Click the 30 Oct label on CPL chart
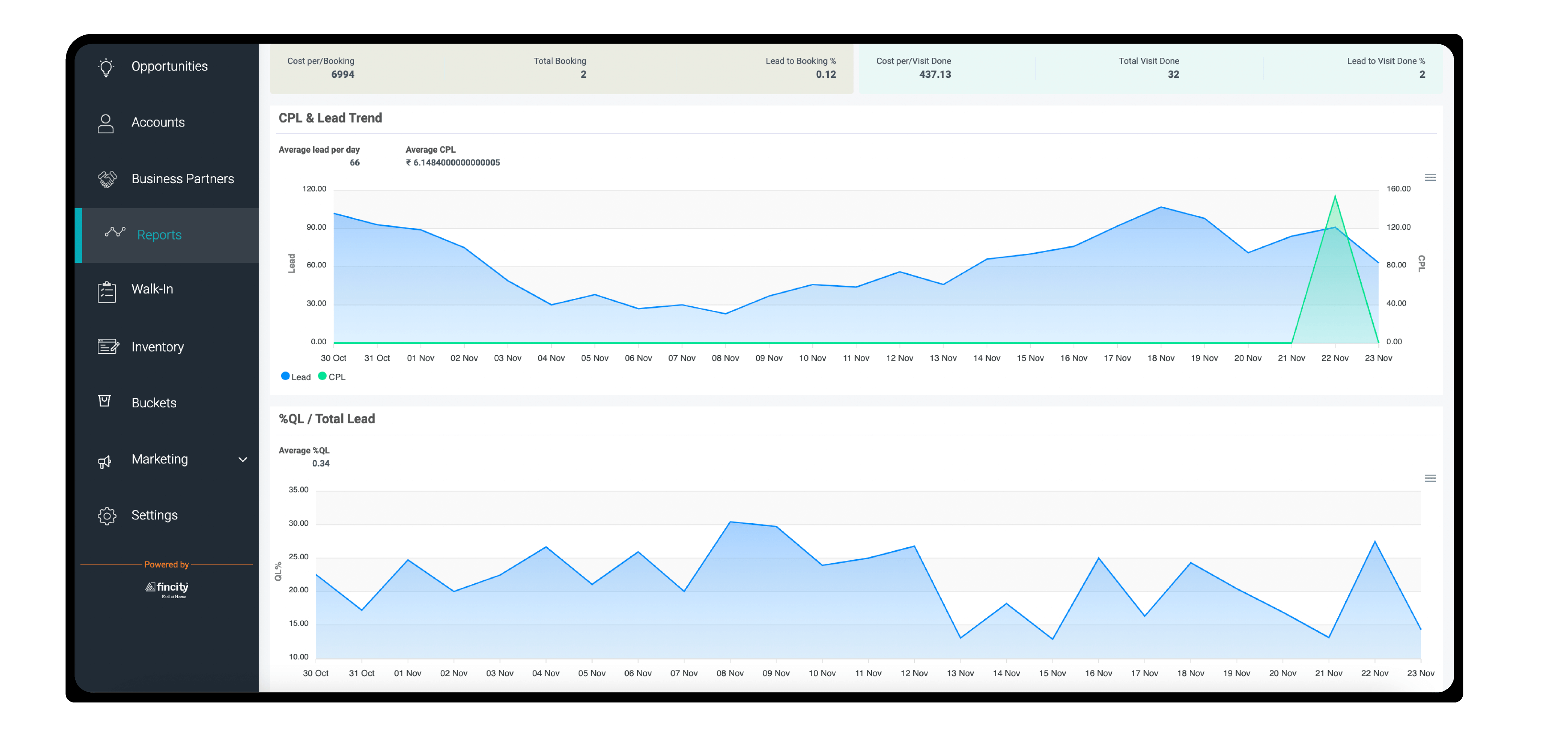 334,358
